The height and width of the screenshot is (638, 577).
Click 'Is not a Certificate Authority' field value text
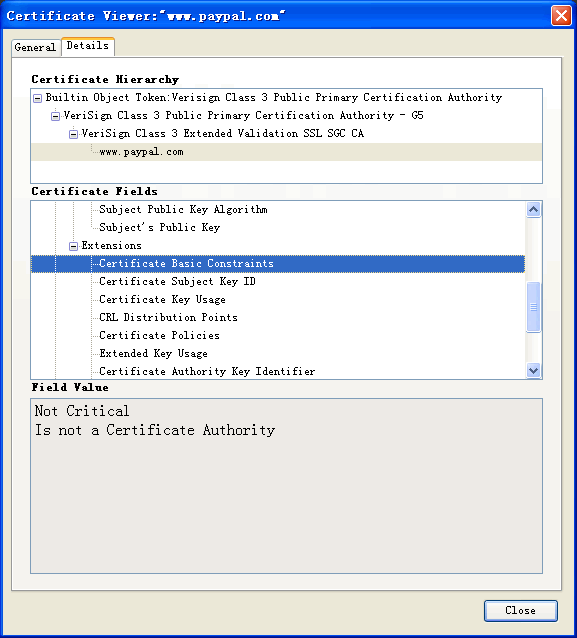click(155, 430)
